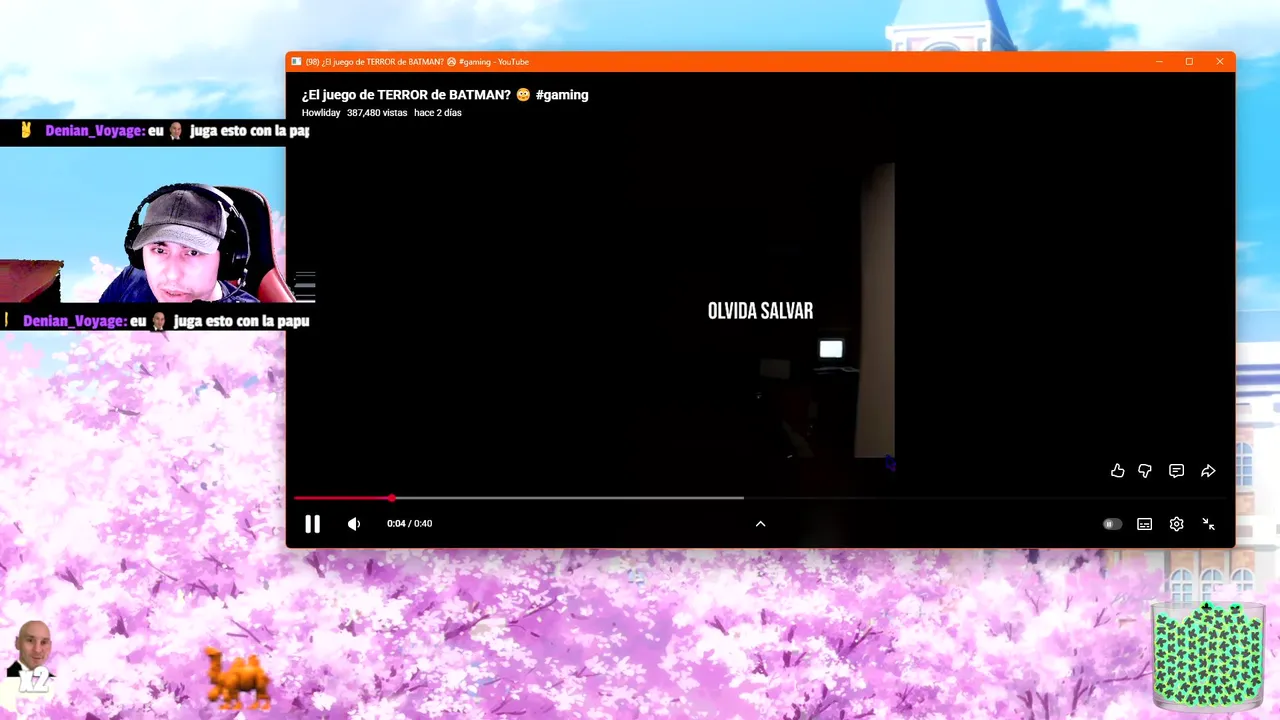Mute the video volume speaker icon
The image size is (1280, 720).
click(353, 524)
